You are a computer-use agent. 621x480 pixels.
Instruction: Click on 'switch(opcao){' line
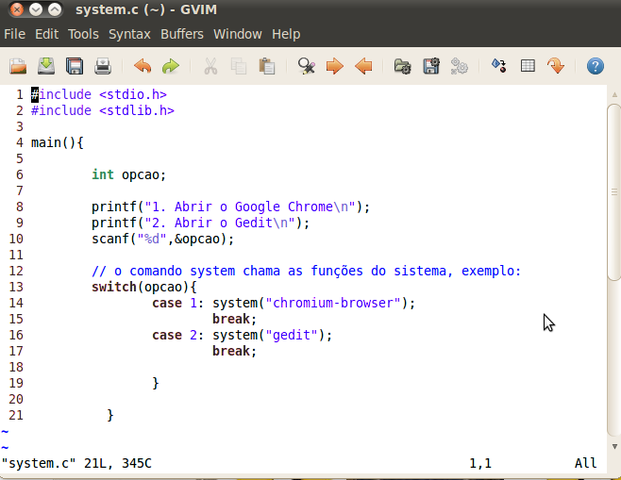coord(144,287)
